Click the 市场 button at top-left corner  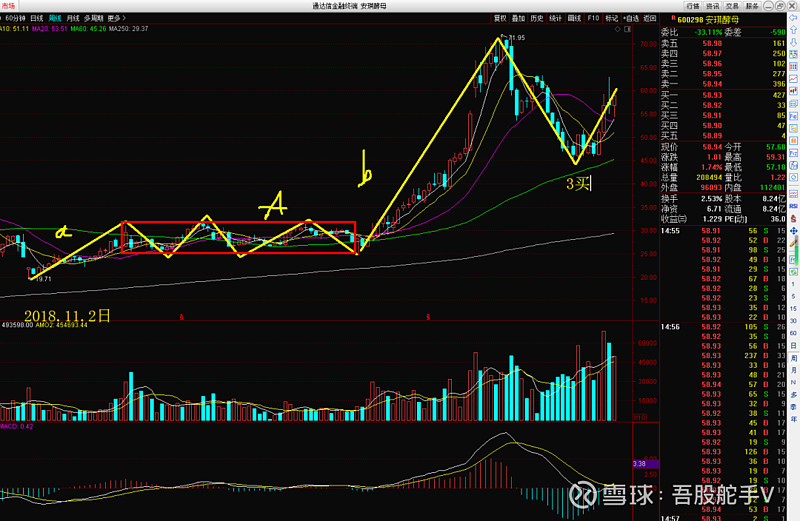click(9, 6)
